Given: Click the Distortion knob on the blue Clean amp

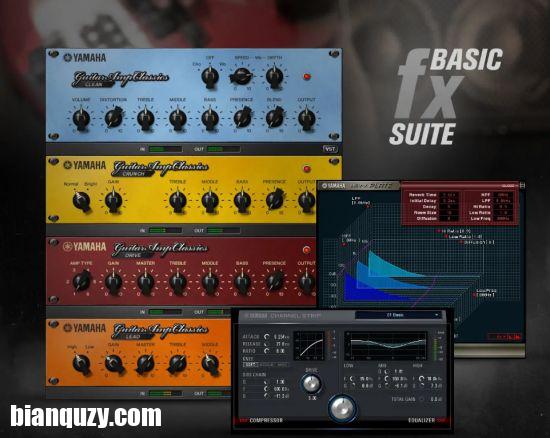Looking at the screenshot, I should (113, 118).
